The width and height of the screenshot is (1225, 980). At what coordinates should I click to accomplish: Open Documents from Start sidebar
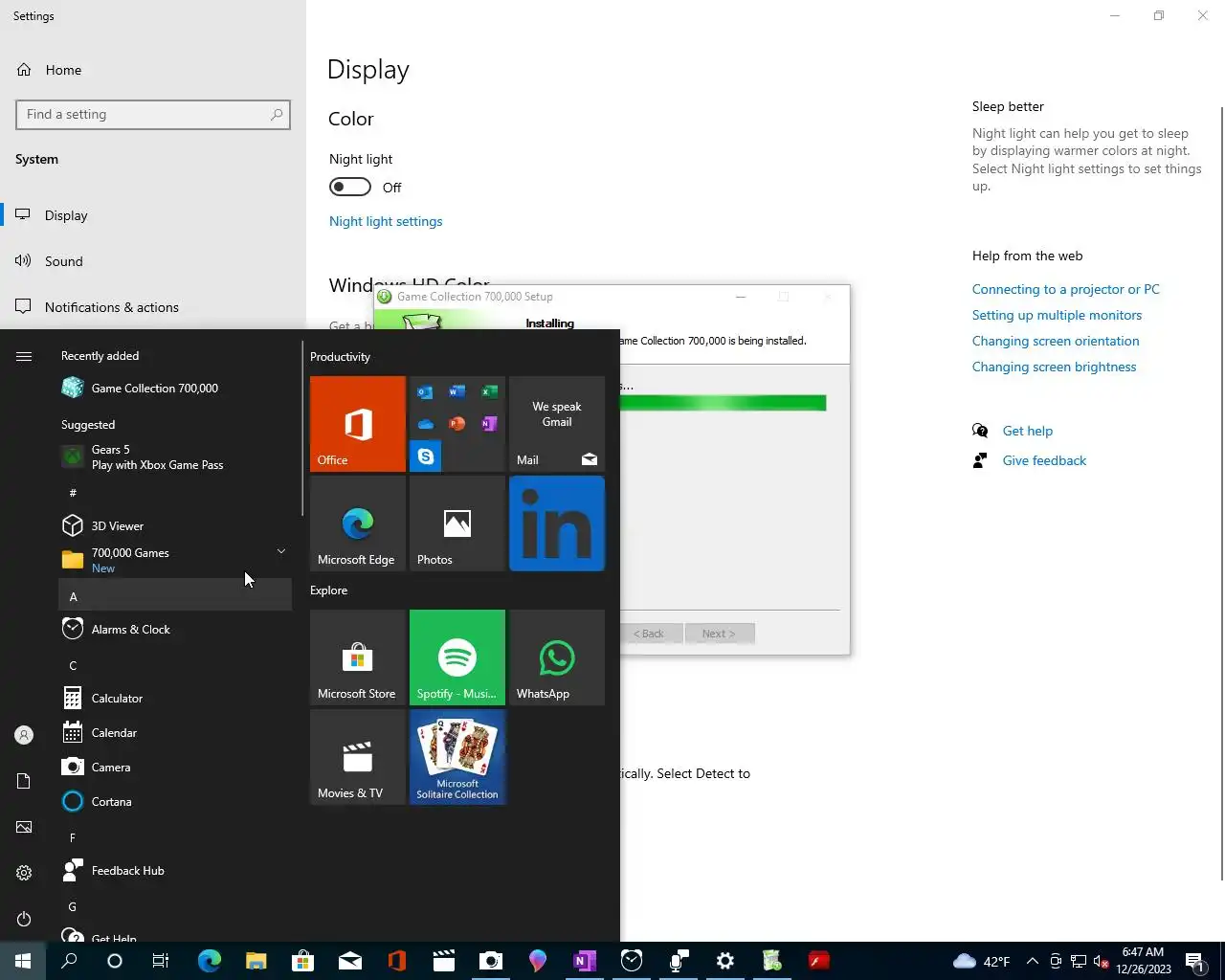coord(24,781)
